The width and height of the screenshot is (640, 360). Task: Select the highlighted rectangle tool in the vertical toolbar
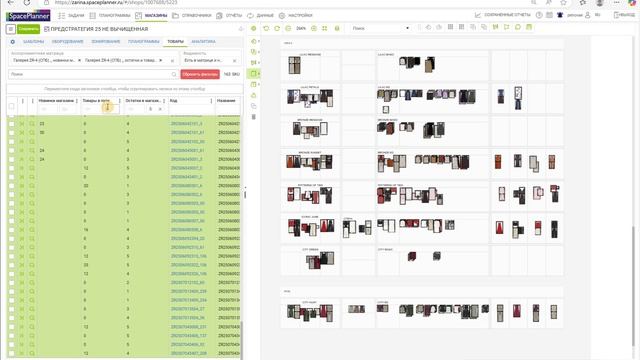pos(253,73)
